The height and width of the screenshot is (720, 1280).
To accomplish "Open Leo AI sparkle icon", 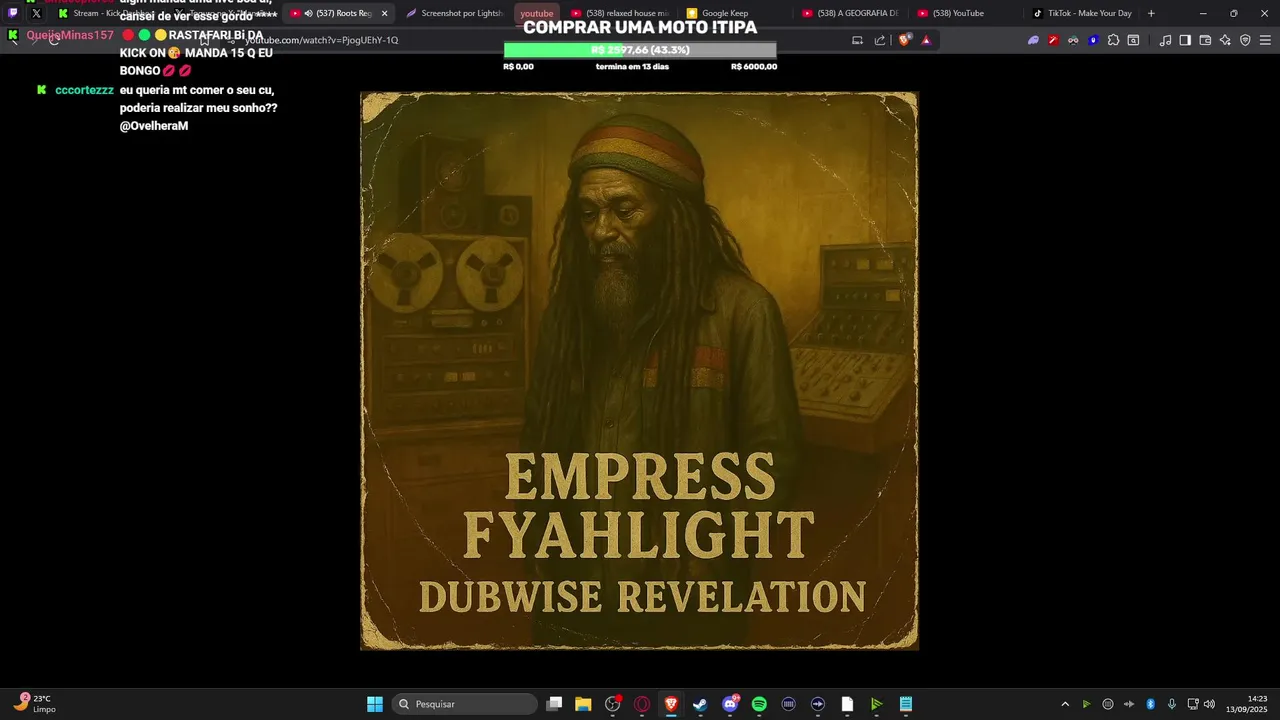I will tap(1225, 40).
